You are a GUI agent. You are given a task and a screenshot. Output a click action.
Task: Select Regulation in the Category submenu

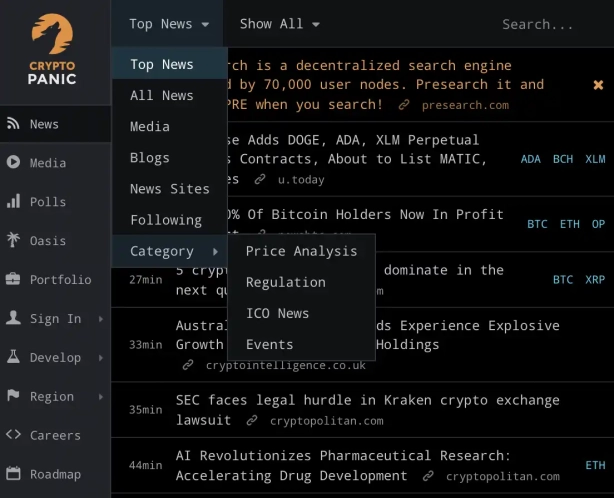pos(286,282)
